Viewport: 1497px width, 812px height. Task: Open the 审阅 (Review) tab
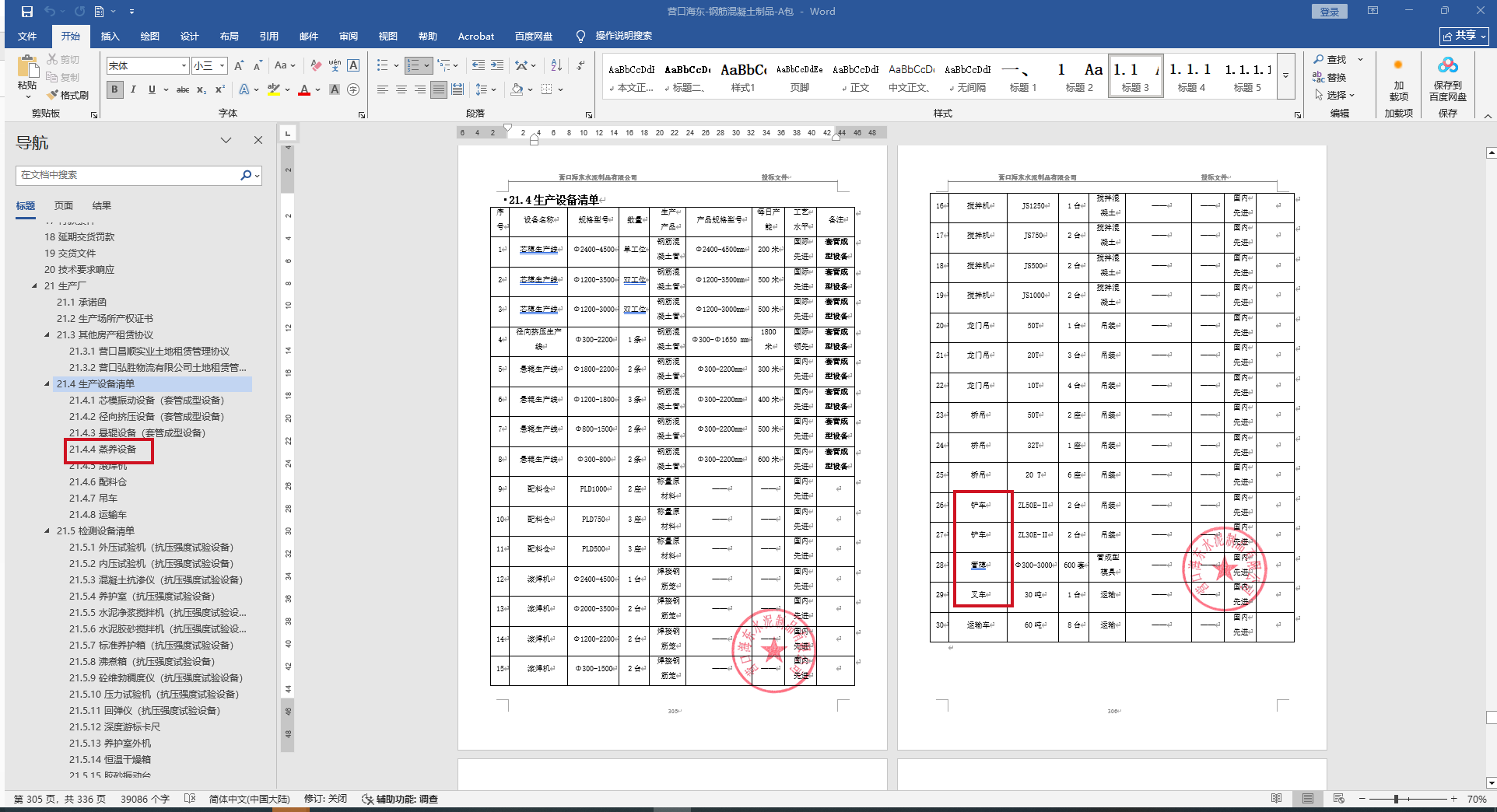[349, 37]
